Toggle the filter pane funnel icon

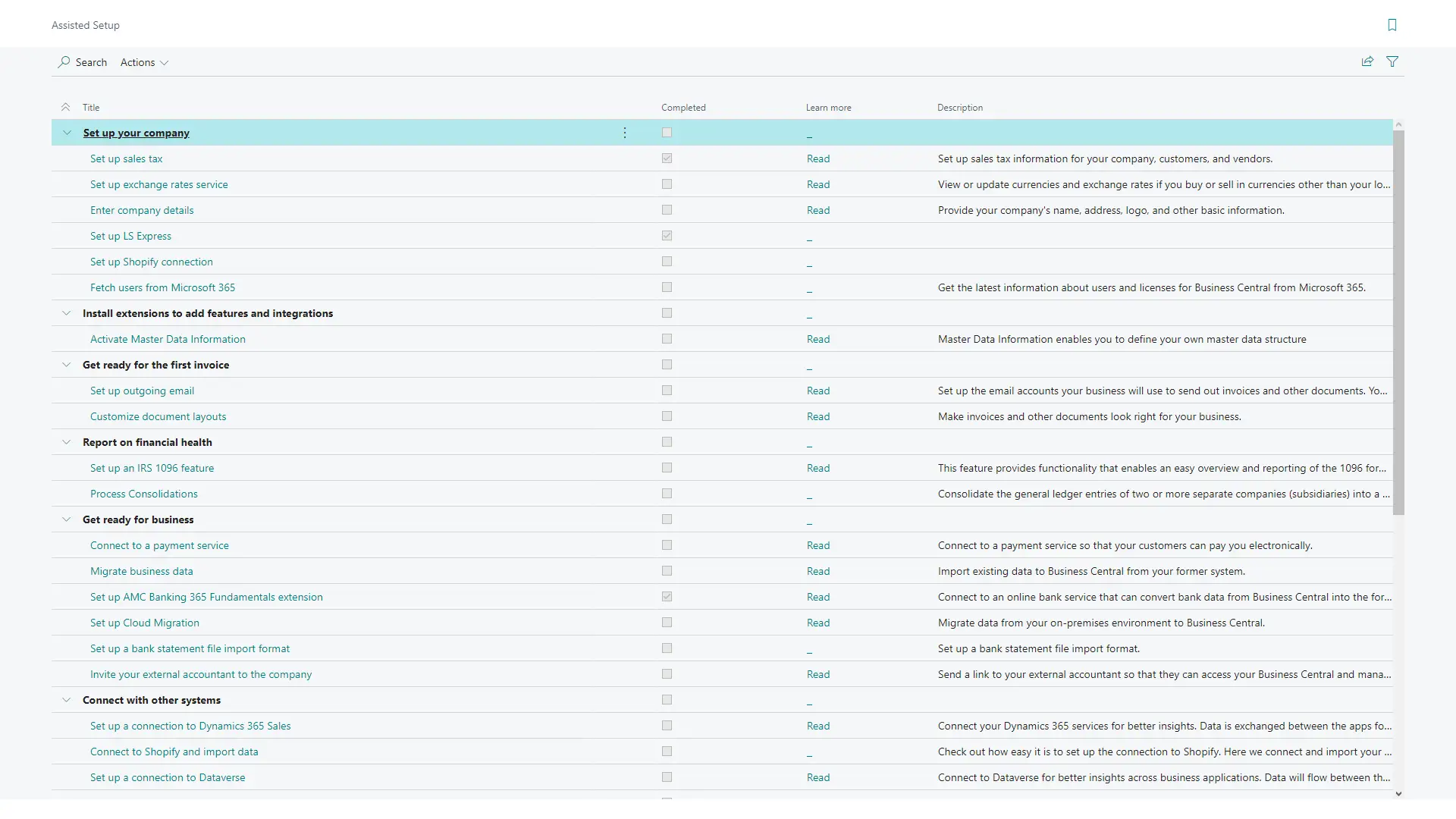(x=1392, y=61)
